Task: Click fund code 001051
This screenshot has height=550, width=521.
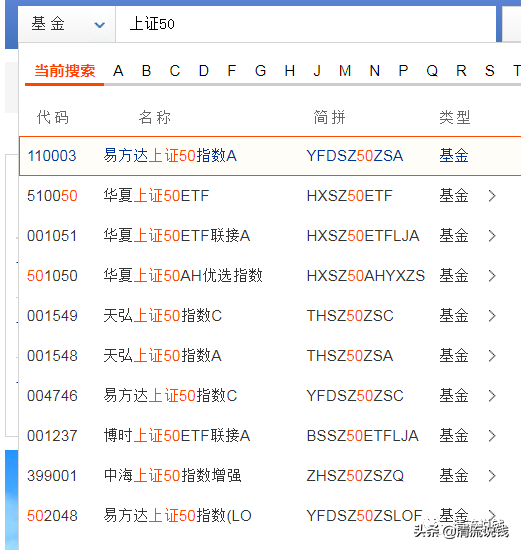Action: click(x=52, y=236)
